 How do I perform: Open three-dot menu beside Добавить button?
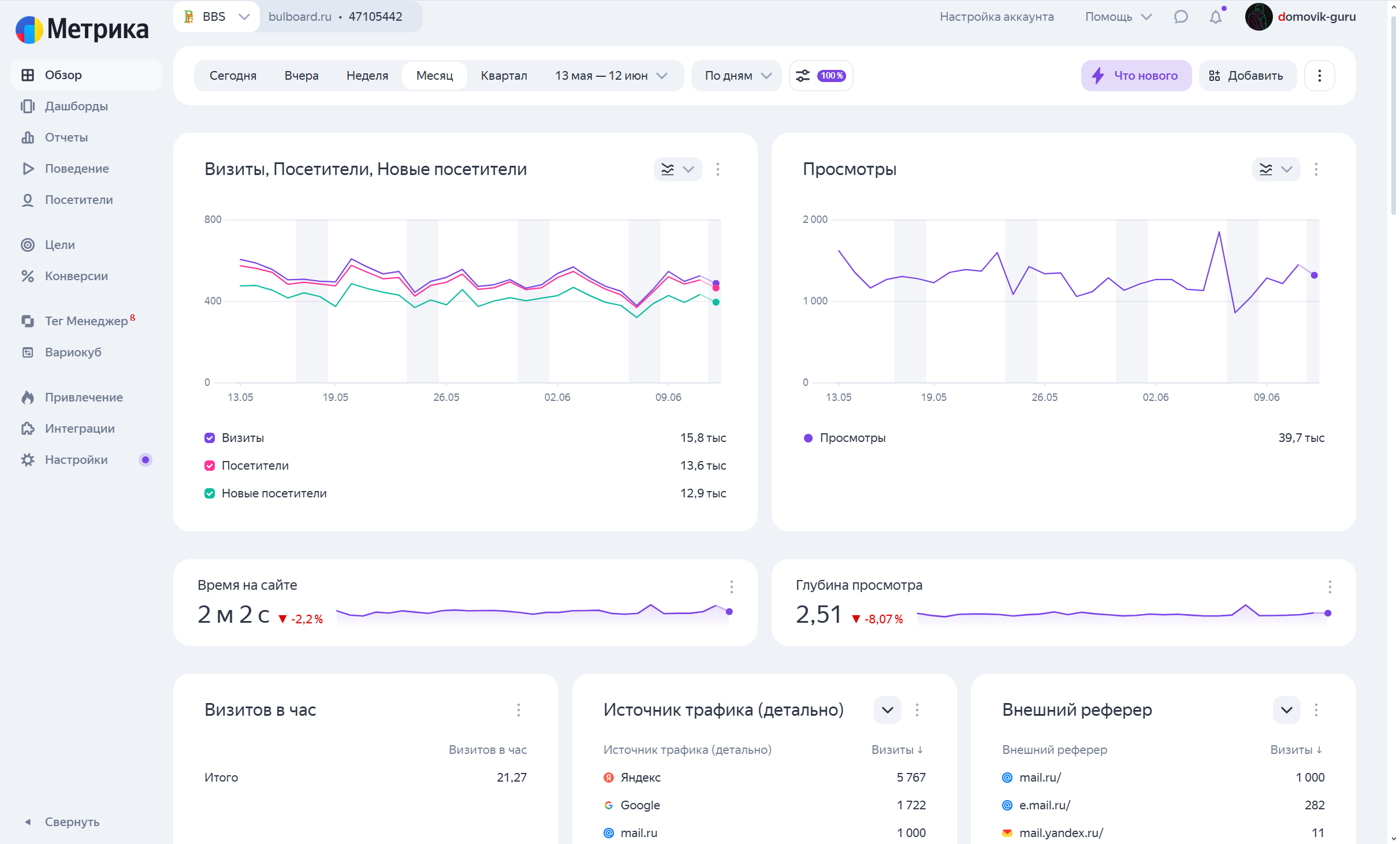[1319, 76]
